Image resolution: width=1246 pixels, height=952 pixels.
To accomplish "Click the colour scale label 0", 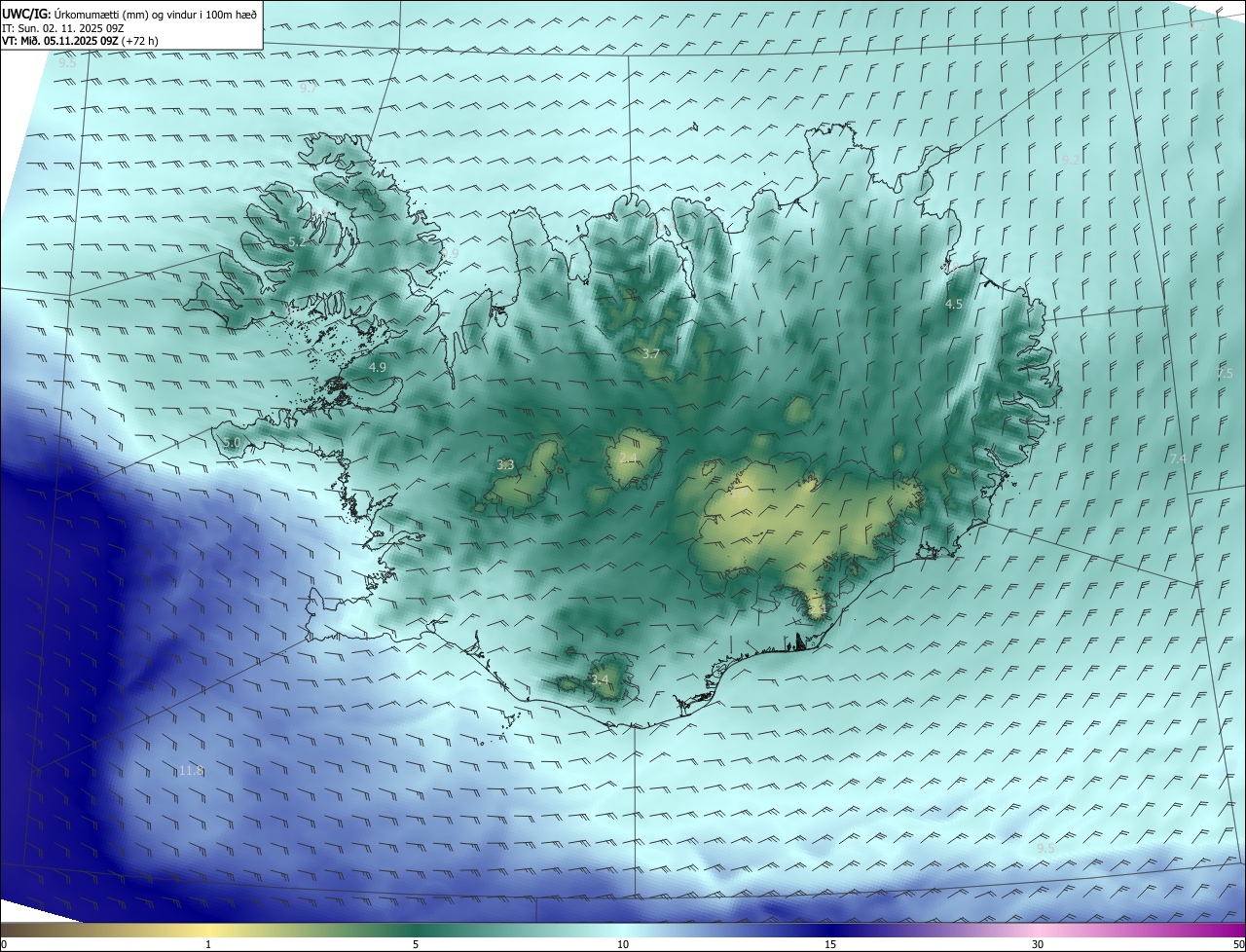I will [x=4, y=944].
